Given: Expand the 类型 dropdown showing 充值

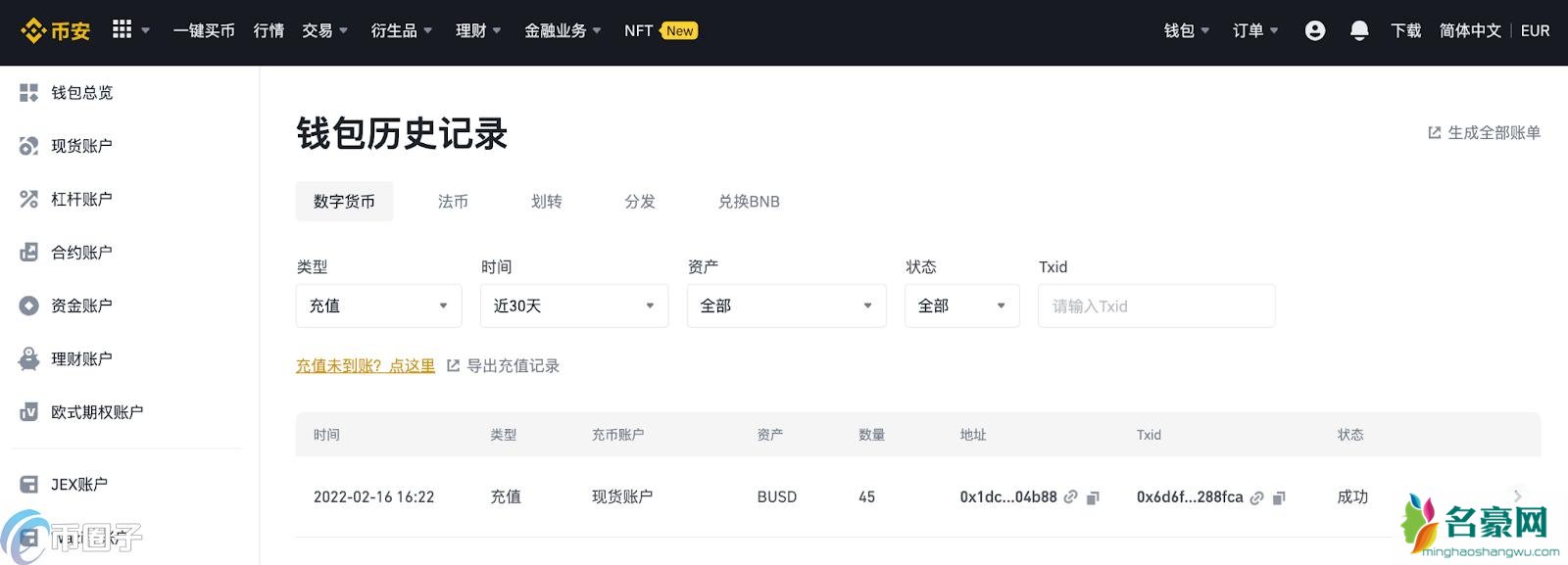Looking at the screenshot, I should coord(378,306).
